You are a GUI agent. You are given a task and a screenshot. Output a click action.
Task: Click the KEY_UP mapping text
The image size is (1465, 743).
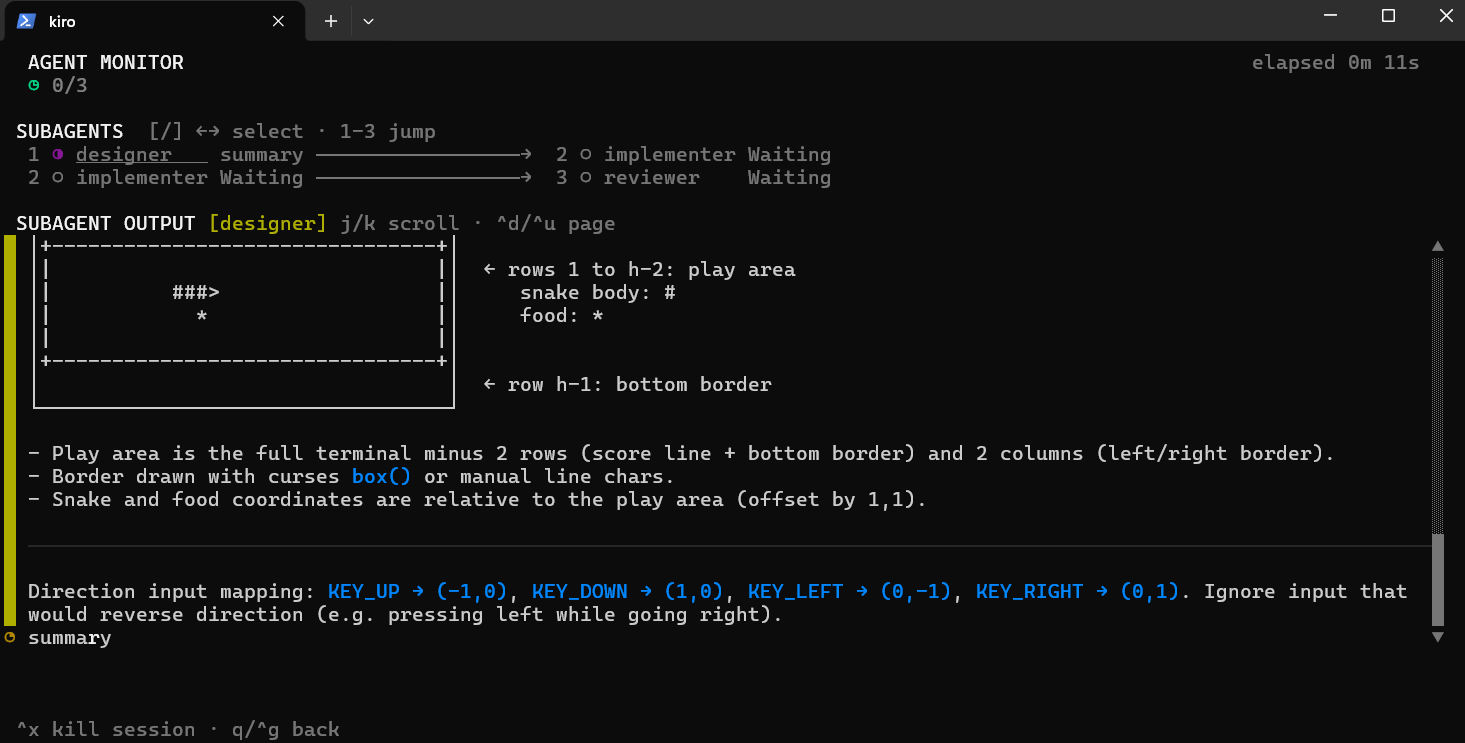click(364, 591)
